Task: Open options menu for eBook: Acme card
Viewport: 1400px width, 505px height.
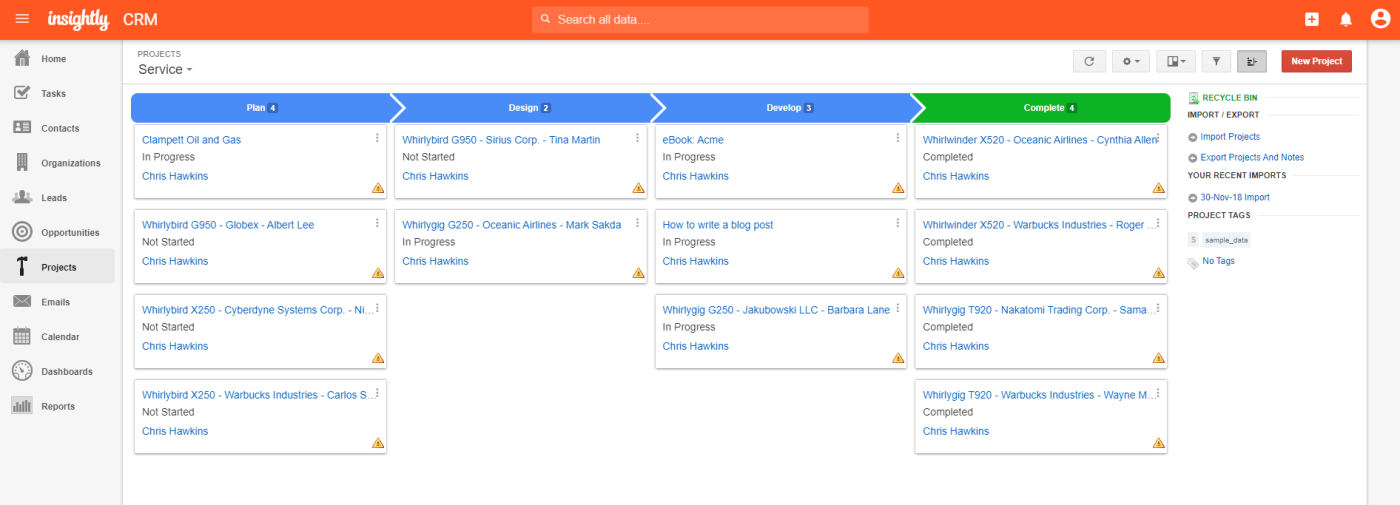Action: click(x=897, y=138)
